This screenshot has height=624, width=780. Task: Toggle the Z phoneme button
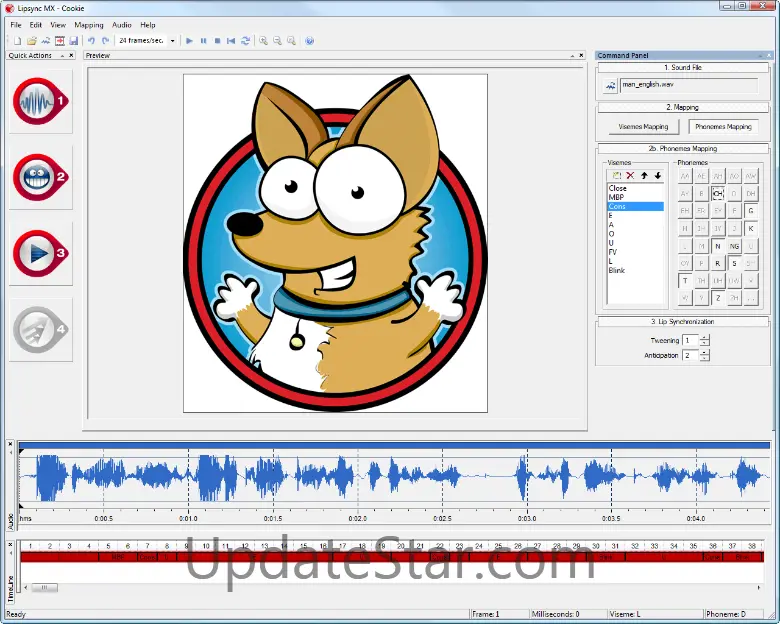(x=718, y=298)
